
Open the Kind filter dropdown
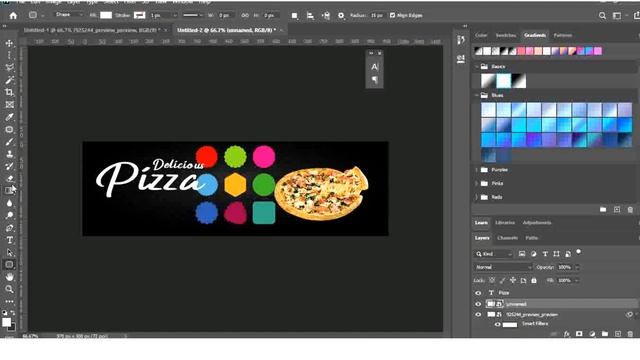[494, 254]
